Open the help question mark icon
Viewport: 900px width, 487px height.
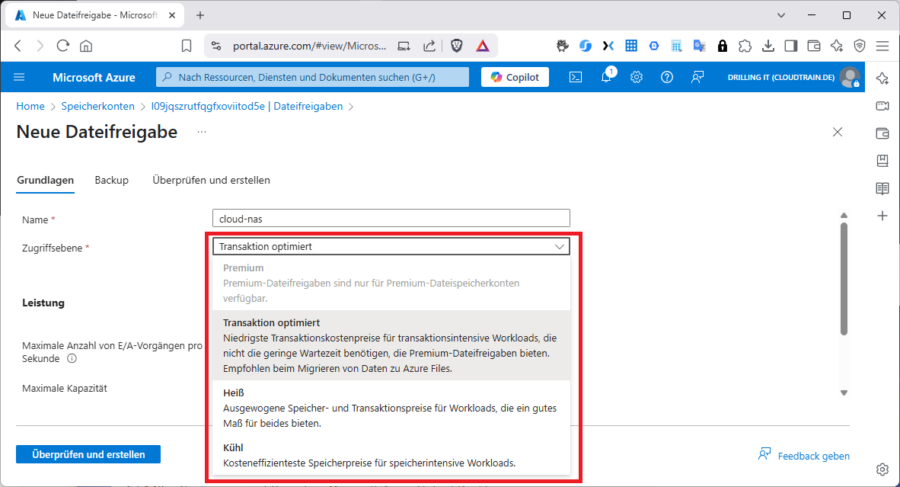click(667, 77)
